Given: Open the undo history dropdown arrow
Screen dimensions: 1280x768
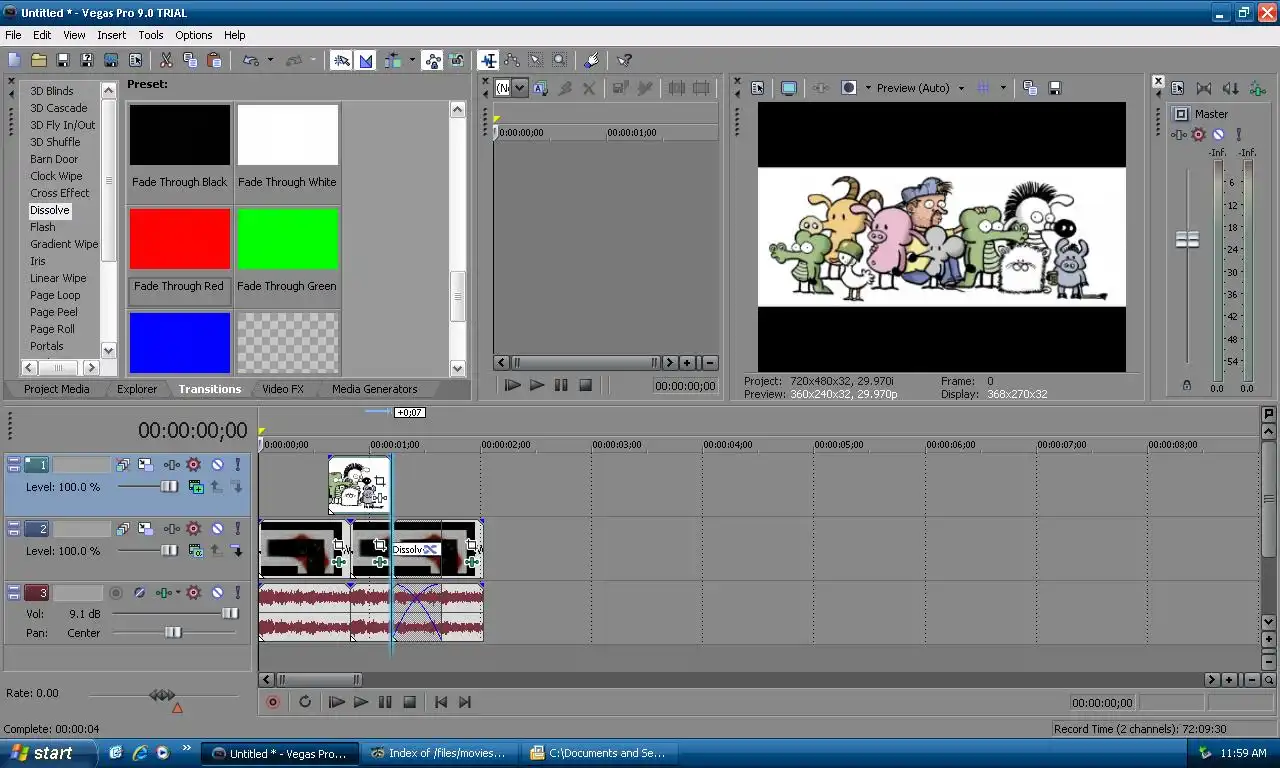Looking at the screenshot, I should coord(270,61).
